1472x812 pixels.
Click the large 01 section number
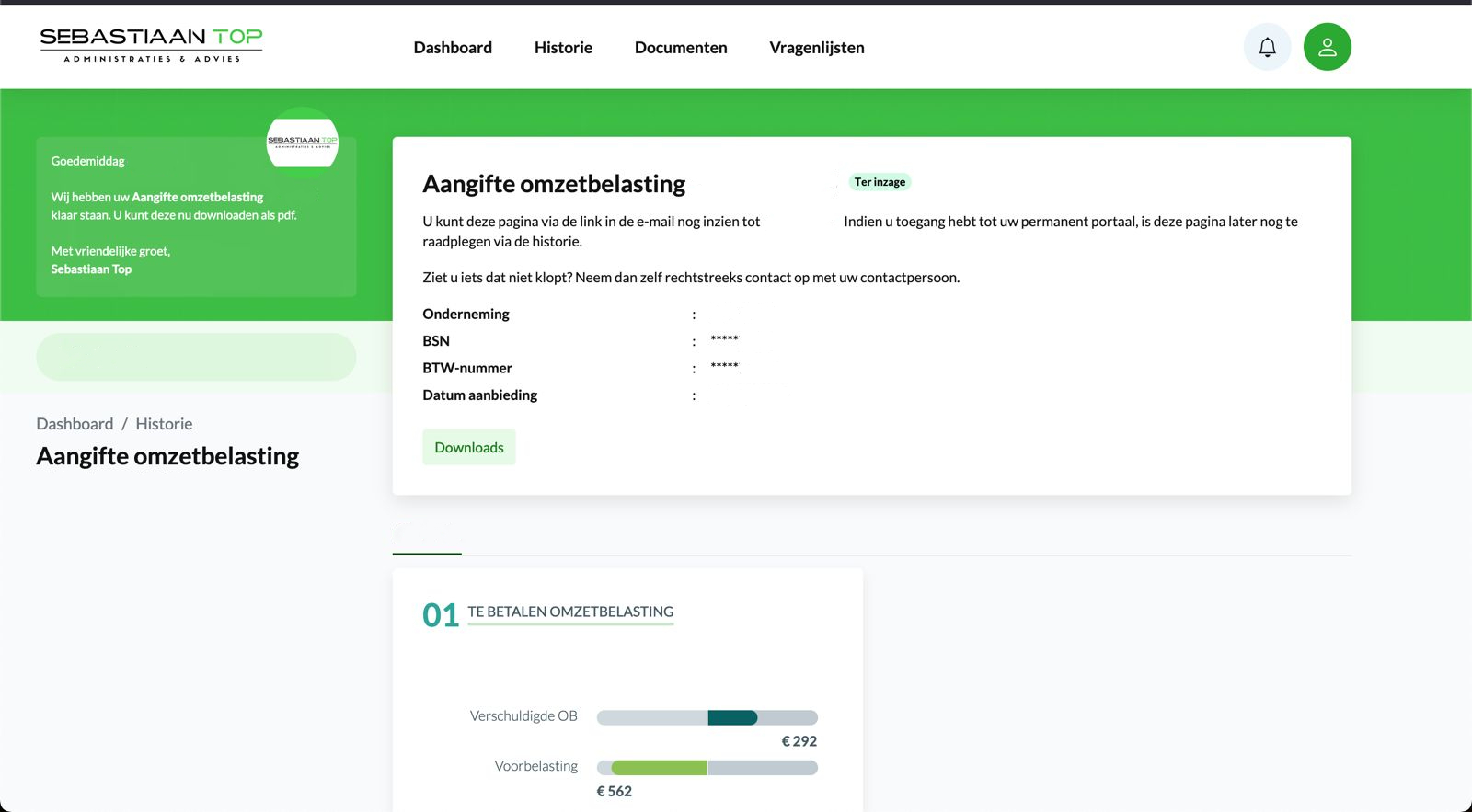click(441, 615)
